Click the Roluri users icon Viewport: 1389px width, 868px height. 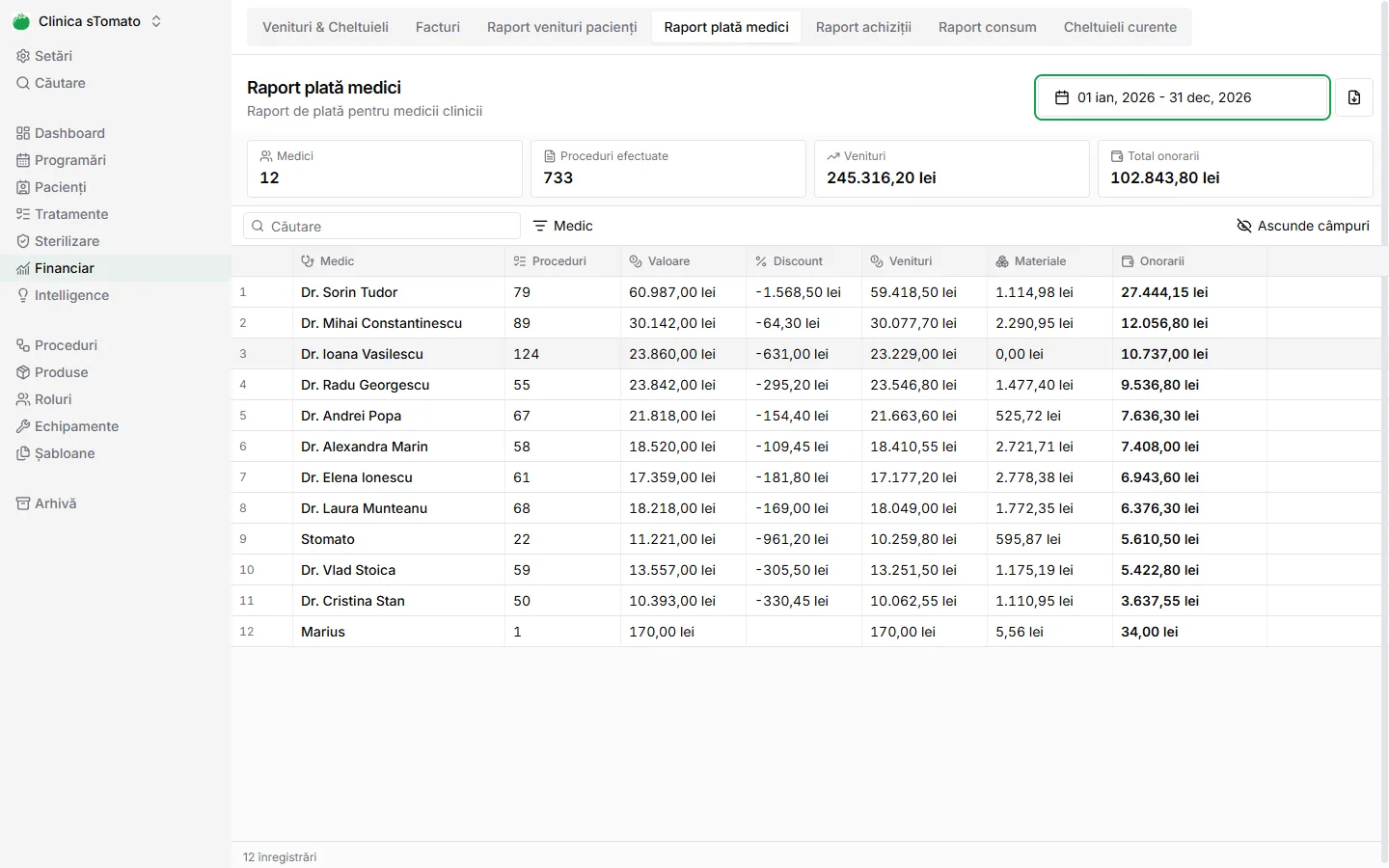[x=23, y=399]
